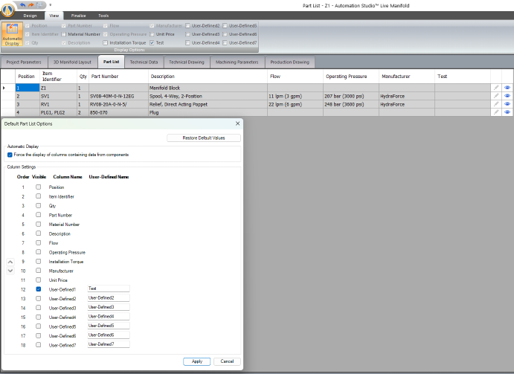
Task: Open the Technical Data tab
Action: point(144,62)
